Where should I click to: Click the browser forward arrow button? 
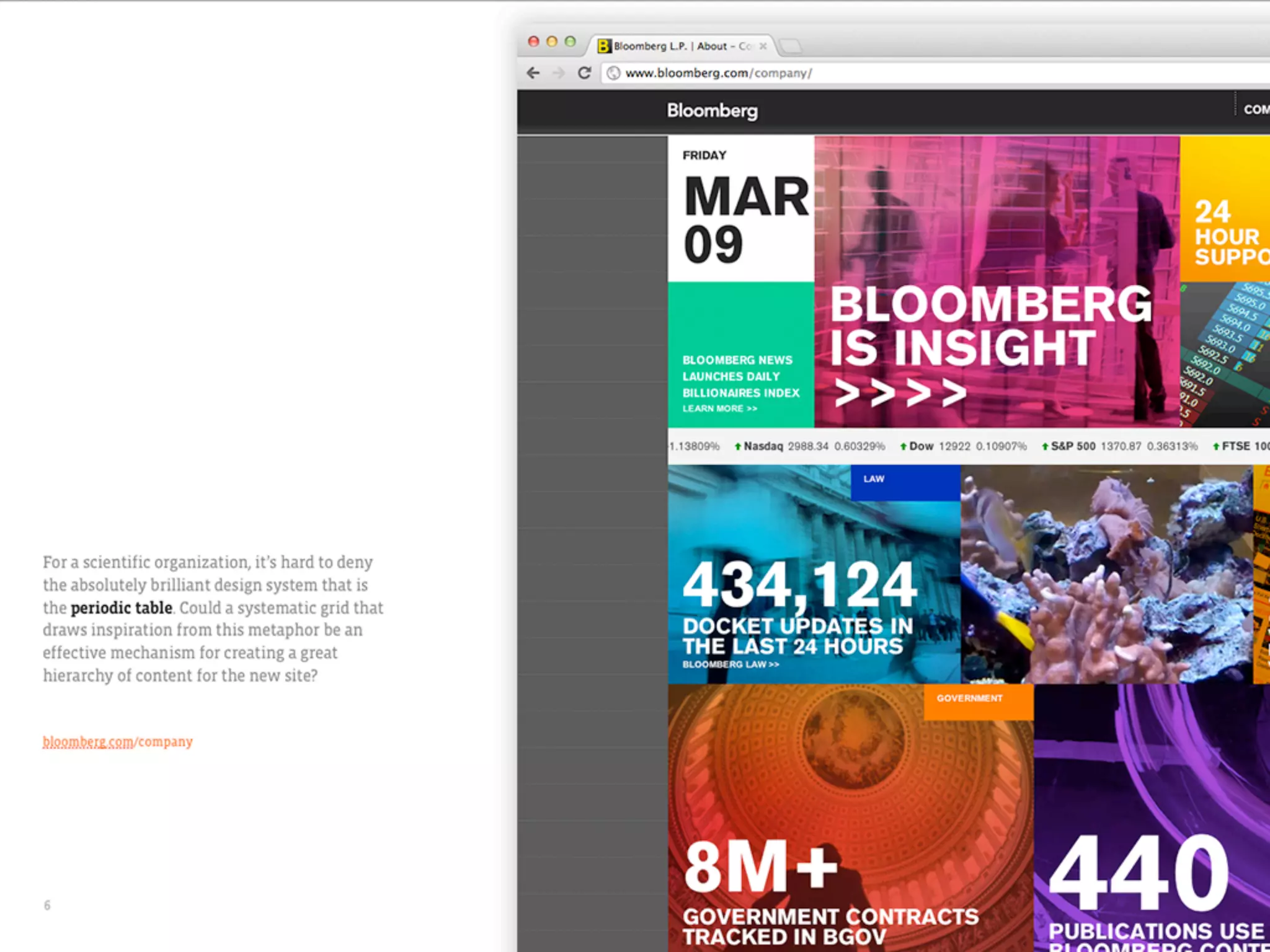(x=559, y=73)
